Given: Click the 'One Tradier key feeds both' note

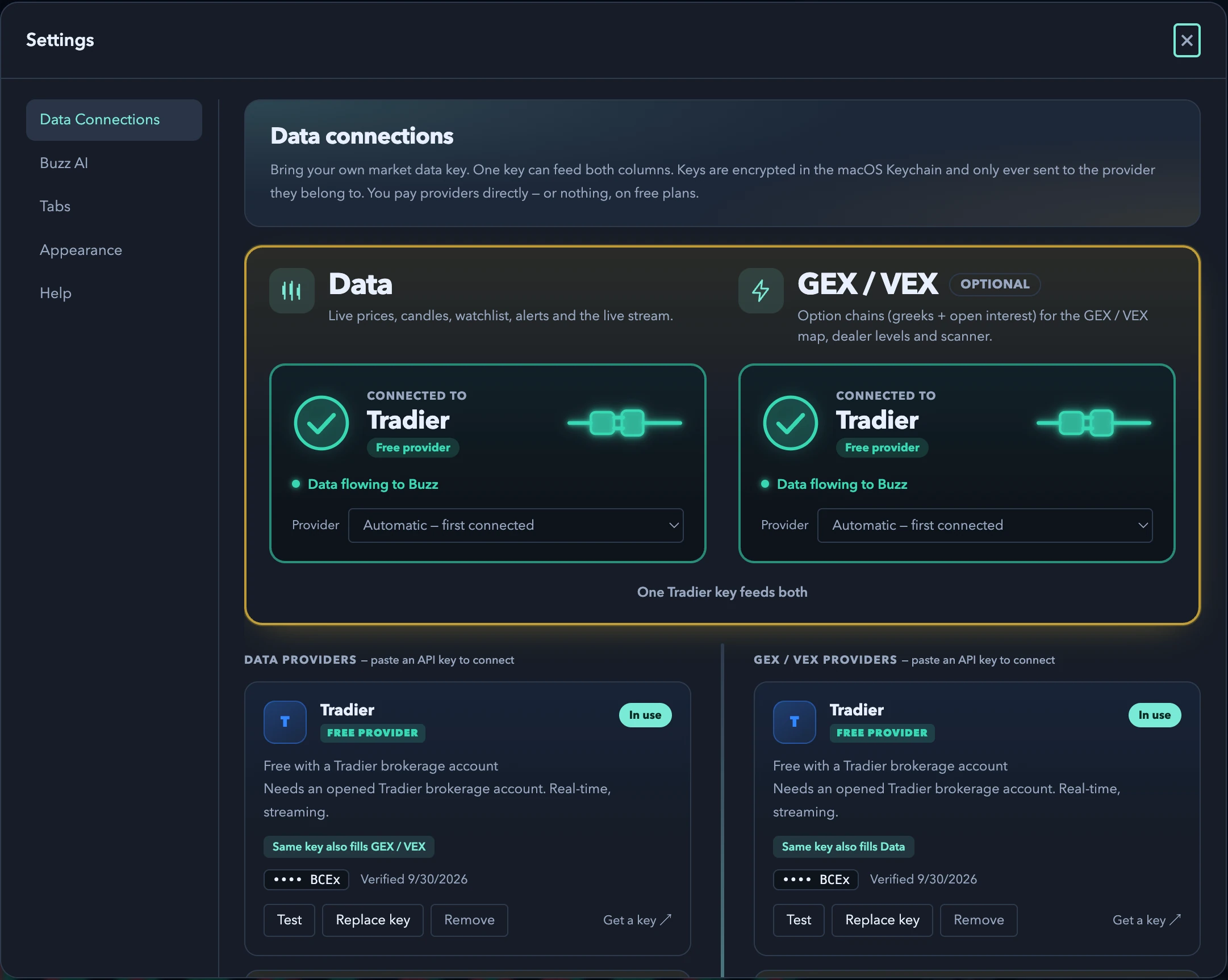Looking at the screenshot, I should tap(722, 592).
